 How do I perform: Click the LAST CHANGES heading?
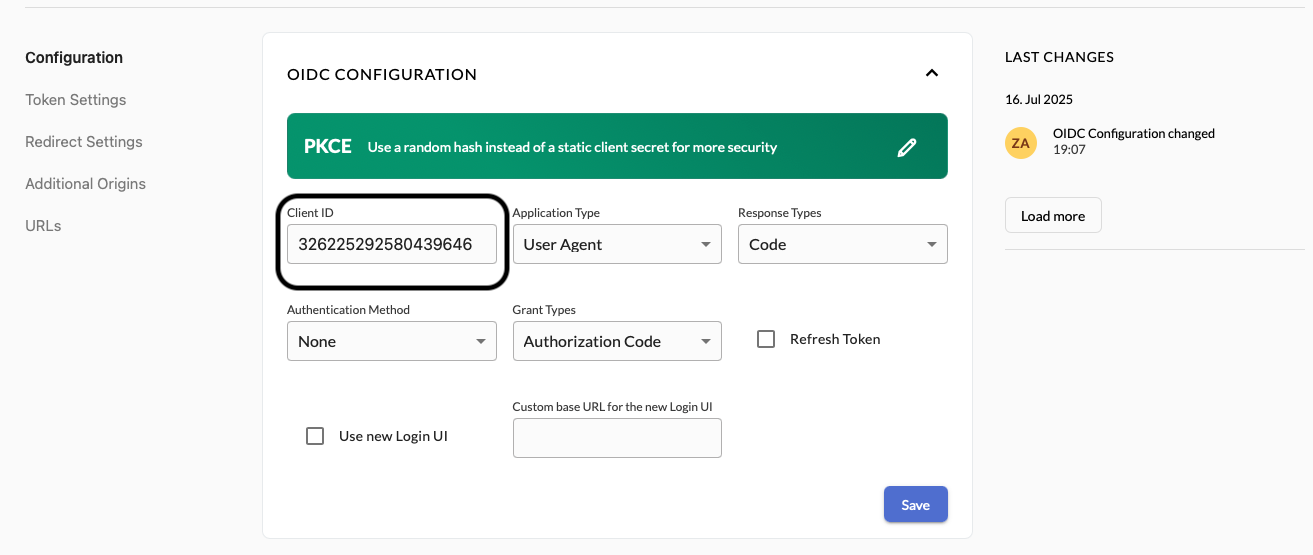[1059, 57]
